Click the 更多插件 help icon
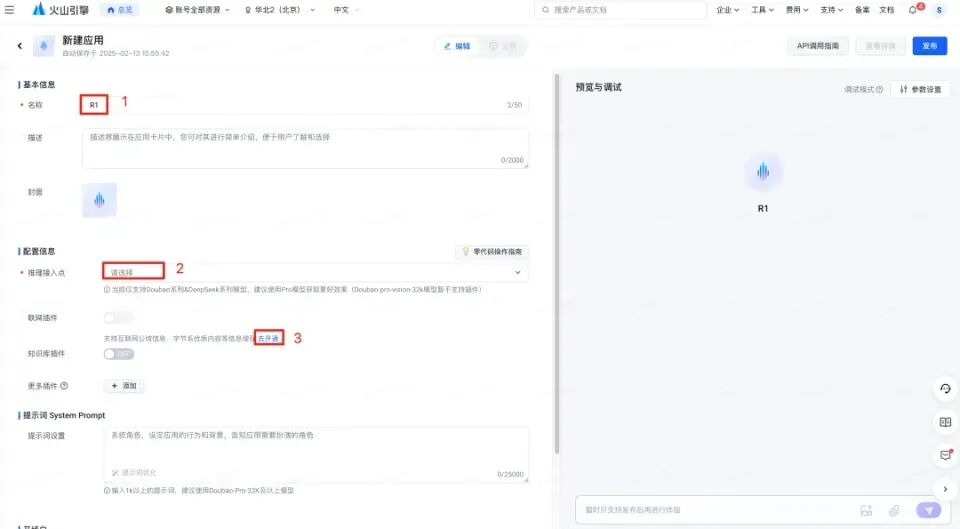The height and width of the screenshot is (529, 960). [64, 386]
